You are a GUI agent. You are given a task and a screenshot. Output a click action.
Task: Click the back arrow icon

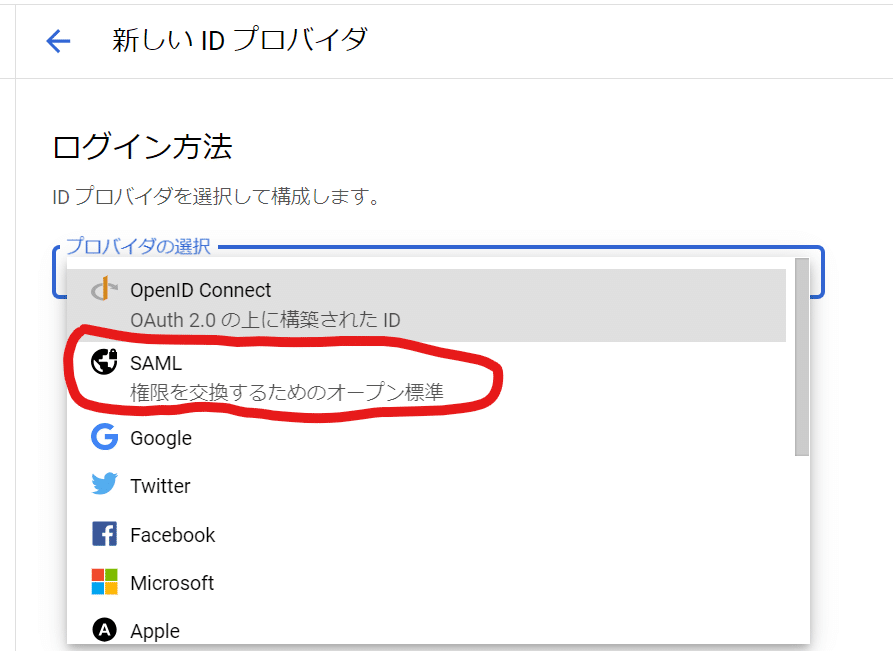point(58,41)
